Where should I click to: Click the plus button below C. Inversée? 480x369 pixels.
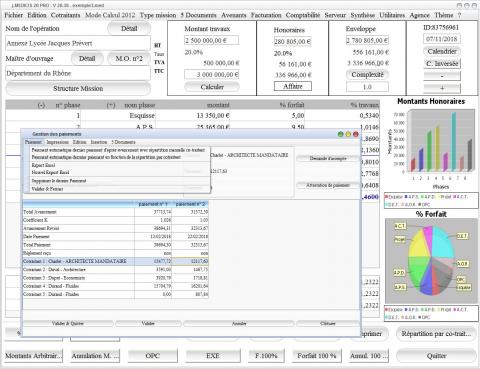(442, 88)
